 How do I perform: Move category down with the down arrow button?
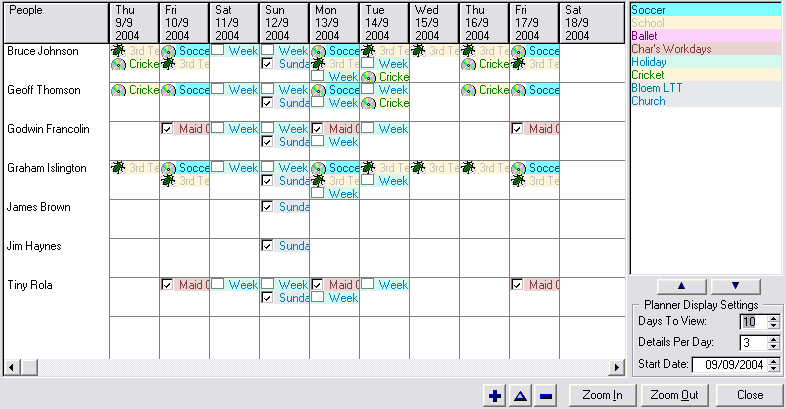pos(736,285)
